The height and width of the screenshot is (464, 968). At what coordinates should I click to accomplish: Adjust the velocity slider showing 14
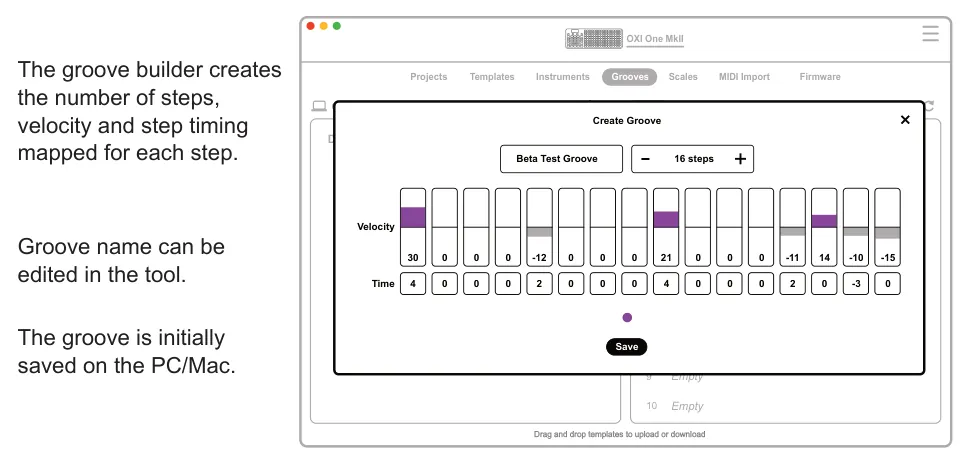click(824, 227)
